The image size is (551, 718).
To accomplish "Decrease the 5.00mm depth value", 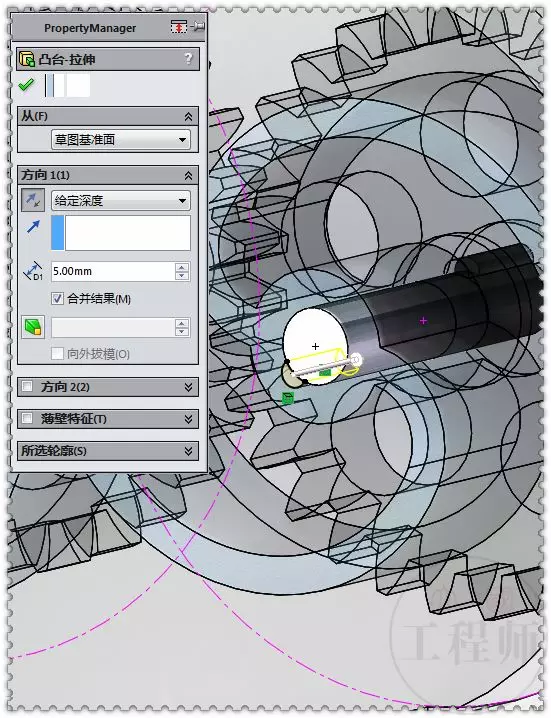I will coord(182,276).
